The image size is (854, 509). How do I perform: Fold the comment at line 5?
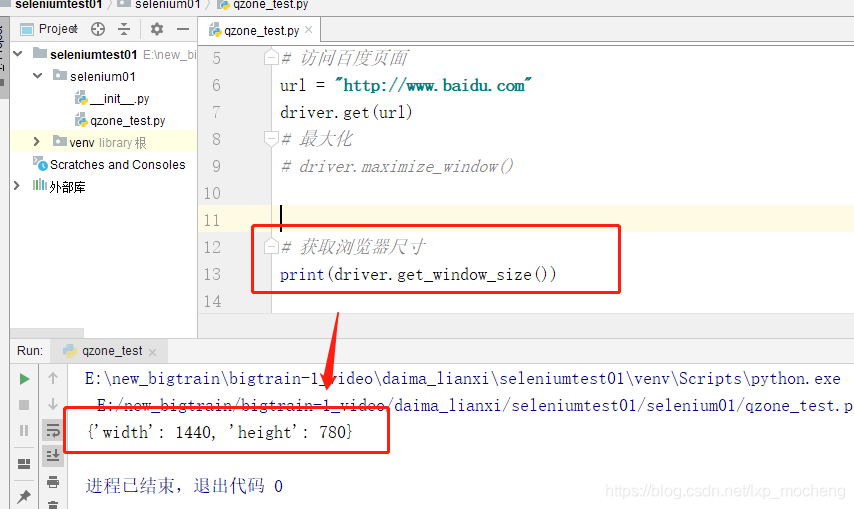point(271,57)
